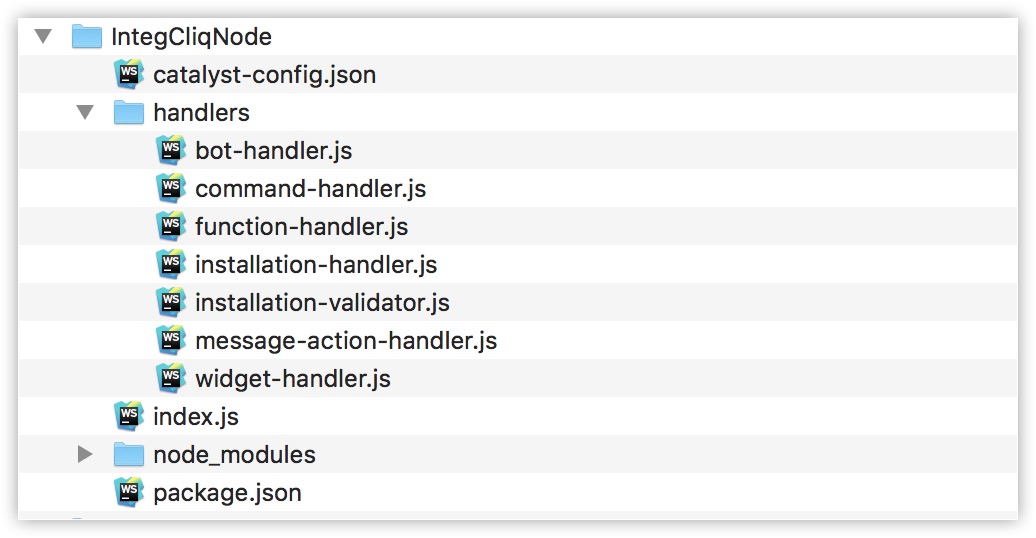
Task: Select the package.json file name
Action: coord(227,493)
